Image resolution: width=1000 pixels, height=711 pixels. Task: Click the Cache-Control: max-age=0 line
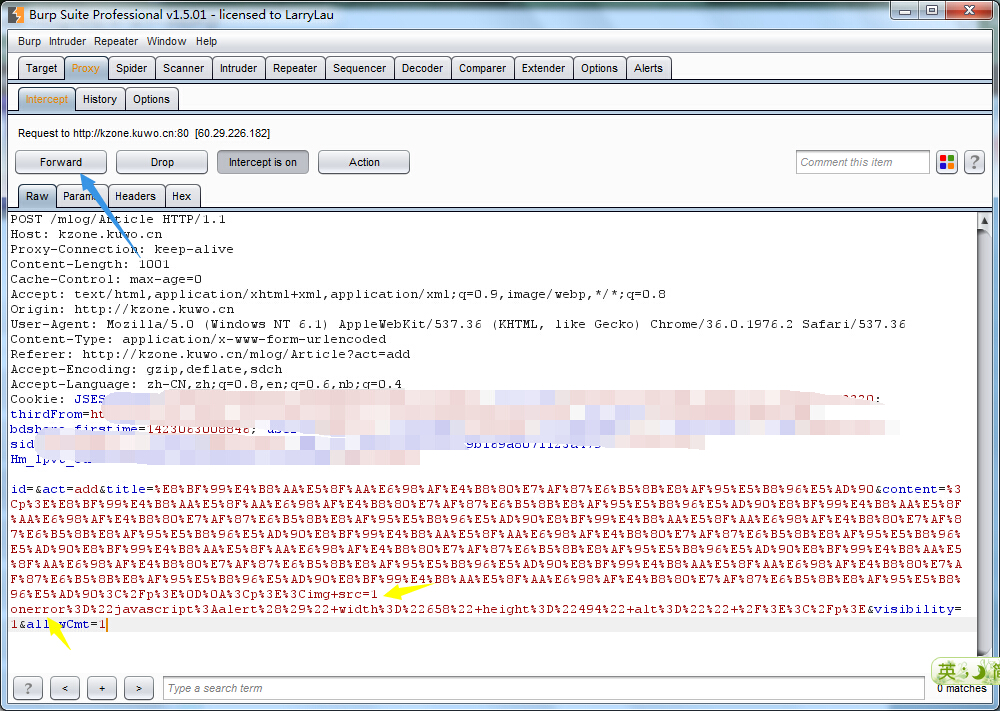(106, 279)
